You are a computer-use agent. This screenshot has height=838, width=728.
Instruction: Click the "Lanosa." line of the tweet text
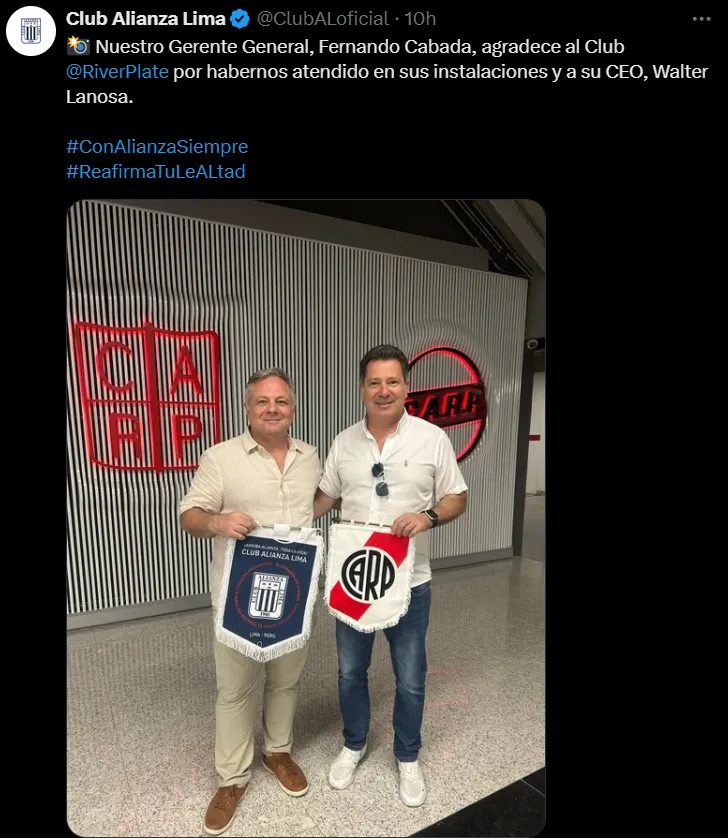point(99,97)
